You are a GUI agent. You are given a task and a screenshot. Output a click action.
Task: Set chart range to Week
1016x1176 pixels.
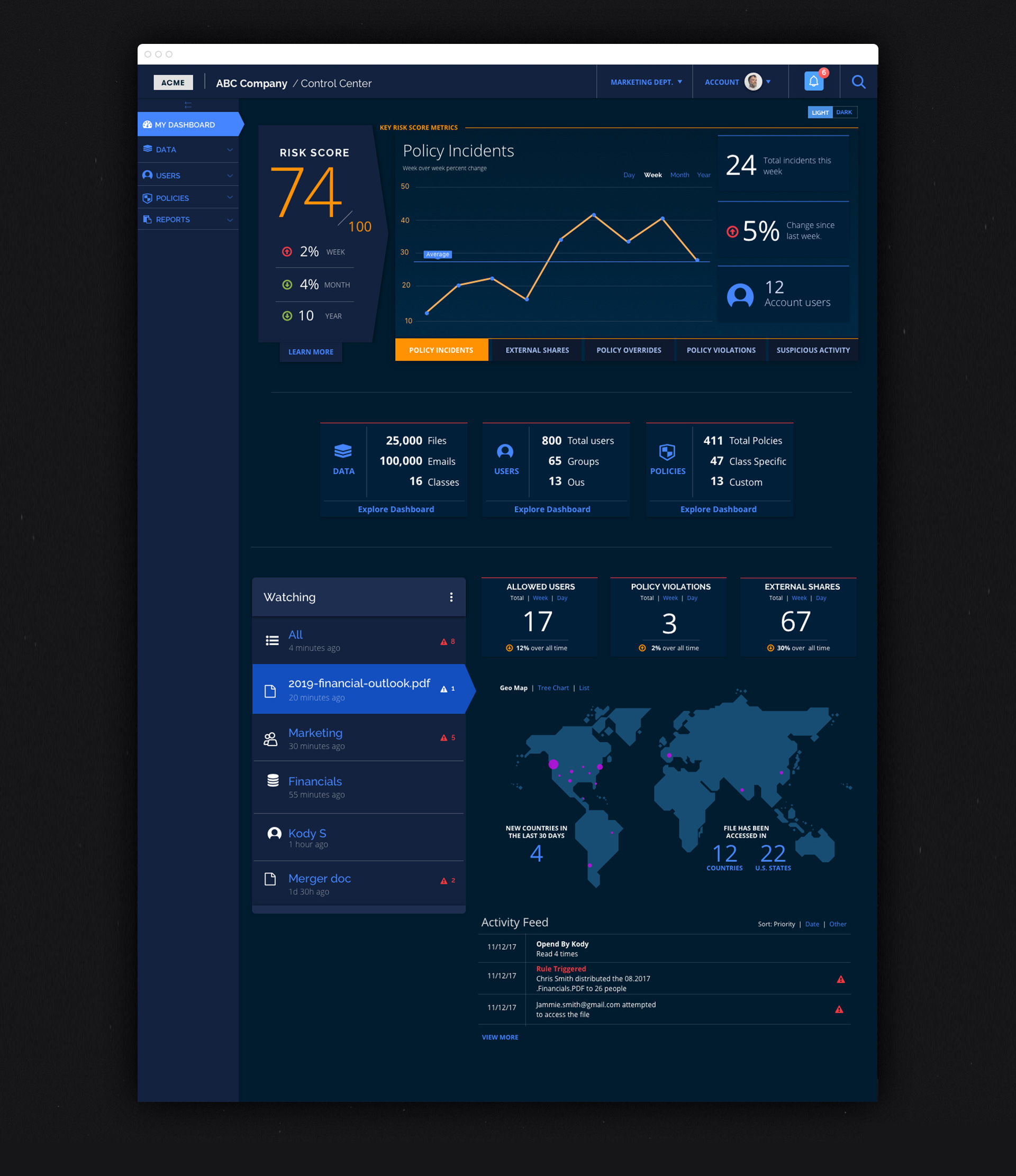point(653,175)
